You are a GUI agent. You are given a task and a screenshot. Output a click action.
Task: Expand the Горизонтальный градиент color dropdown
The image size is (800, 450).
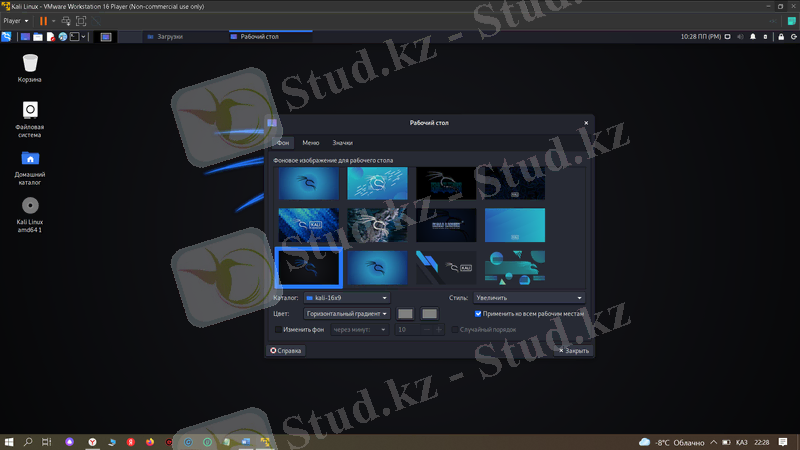point(346,314)
